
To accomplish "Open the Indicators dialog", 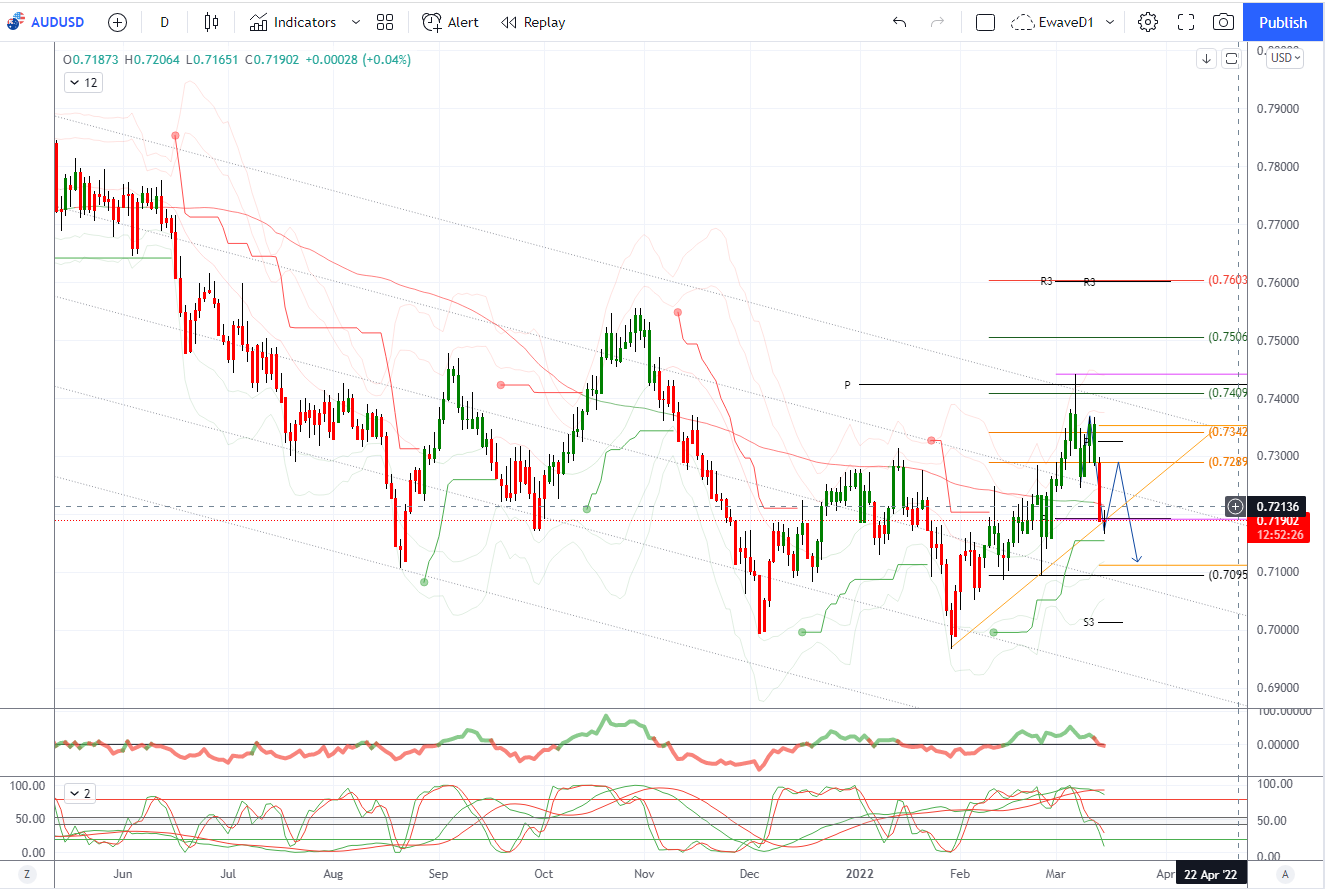I will tap(293, 22).
